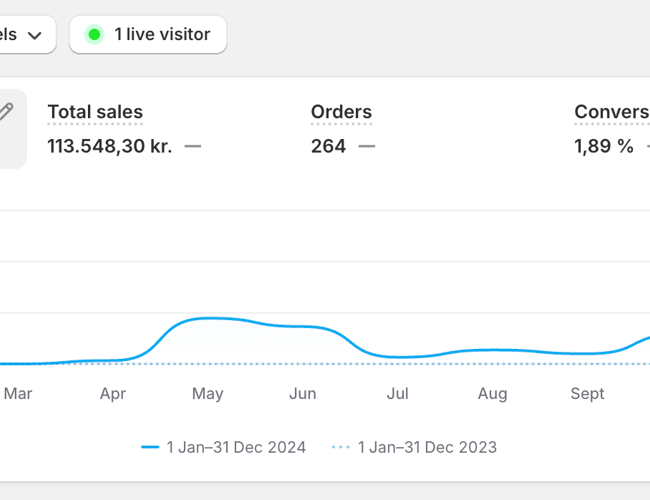Click the Sept label on the x-axis
This screenshot has height=500, width=650.
(587, 394)
